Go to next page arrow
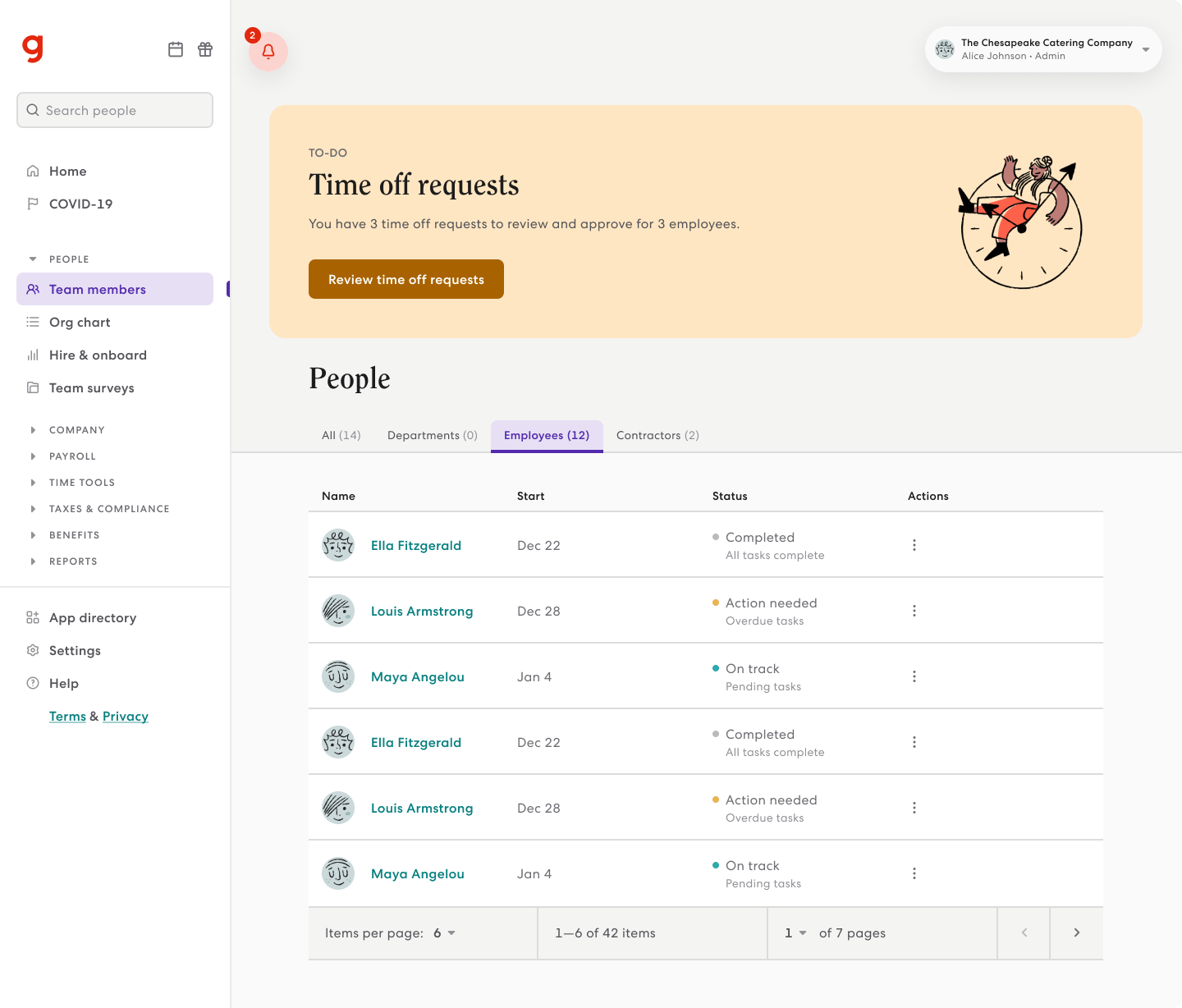Screen dimensions: 1182x1008 1077,932
